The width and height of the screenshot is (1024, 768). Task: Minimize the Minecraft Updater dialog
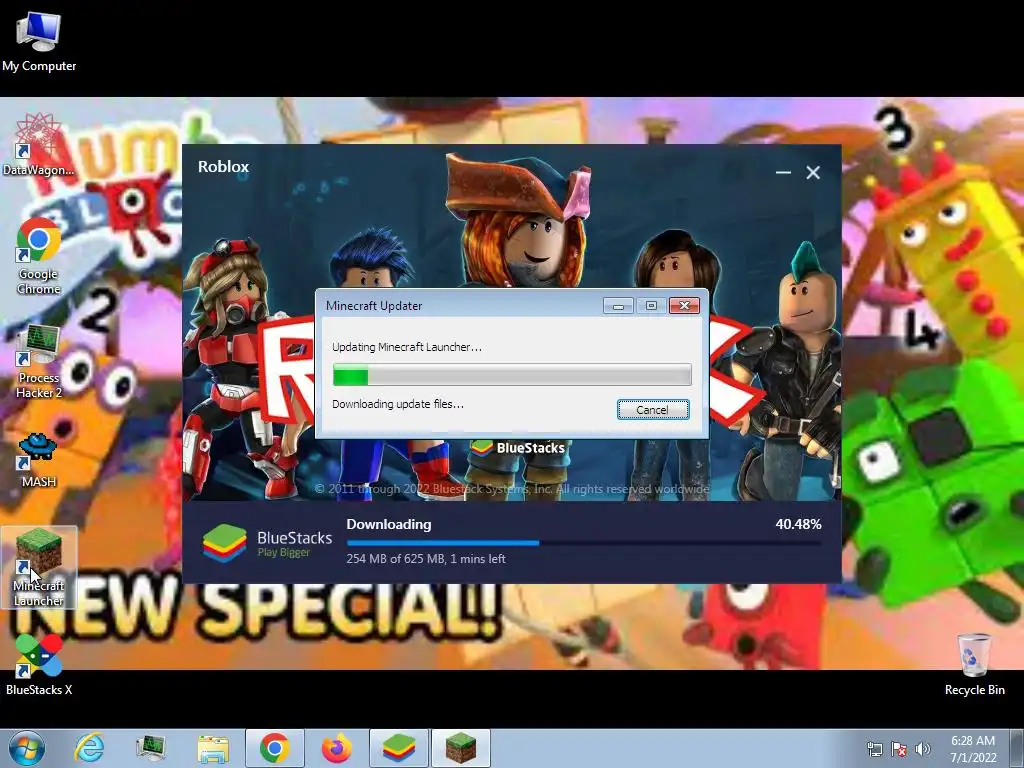(618, 306)
